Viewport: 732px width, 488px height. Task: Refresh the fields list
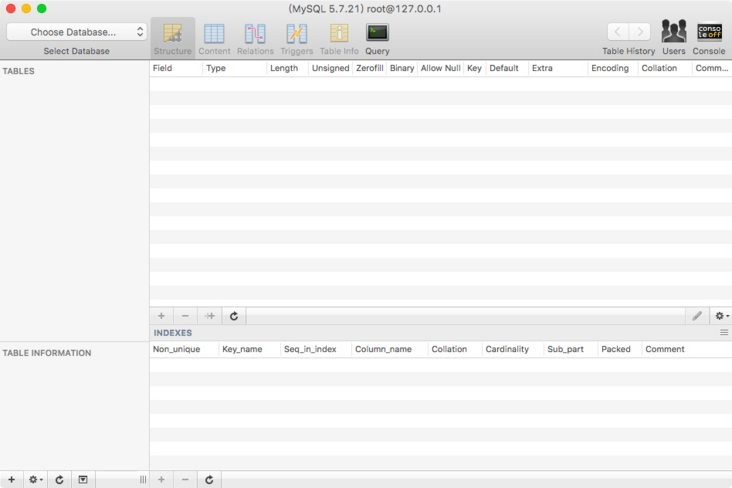[x=234, y=316]
